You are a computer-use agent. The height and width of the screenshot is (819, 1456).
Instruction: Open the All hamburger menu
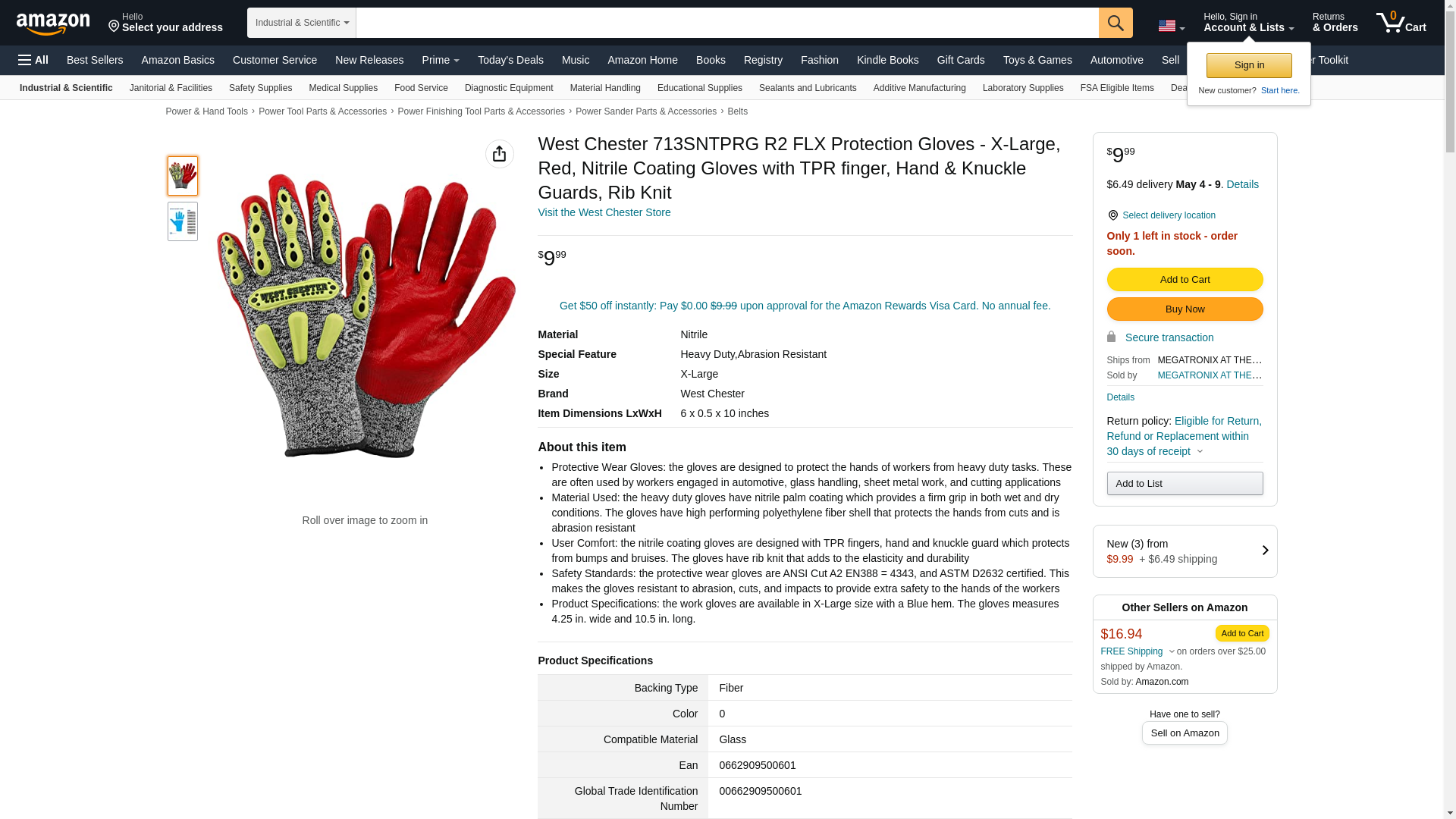pos(33,60)
